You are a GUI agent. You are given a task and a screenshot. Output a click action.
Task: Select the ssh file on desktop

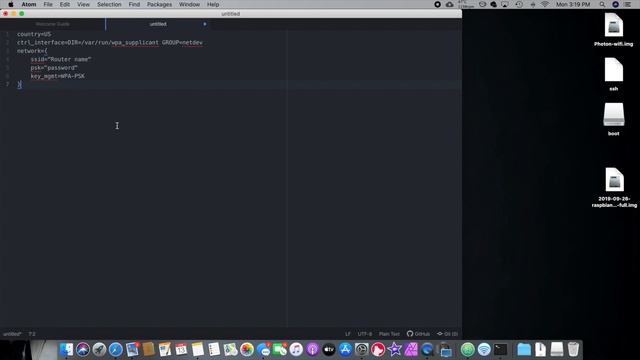click(x=613, y=74)
